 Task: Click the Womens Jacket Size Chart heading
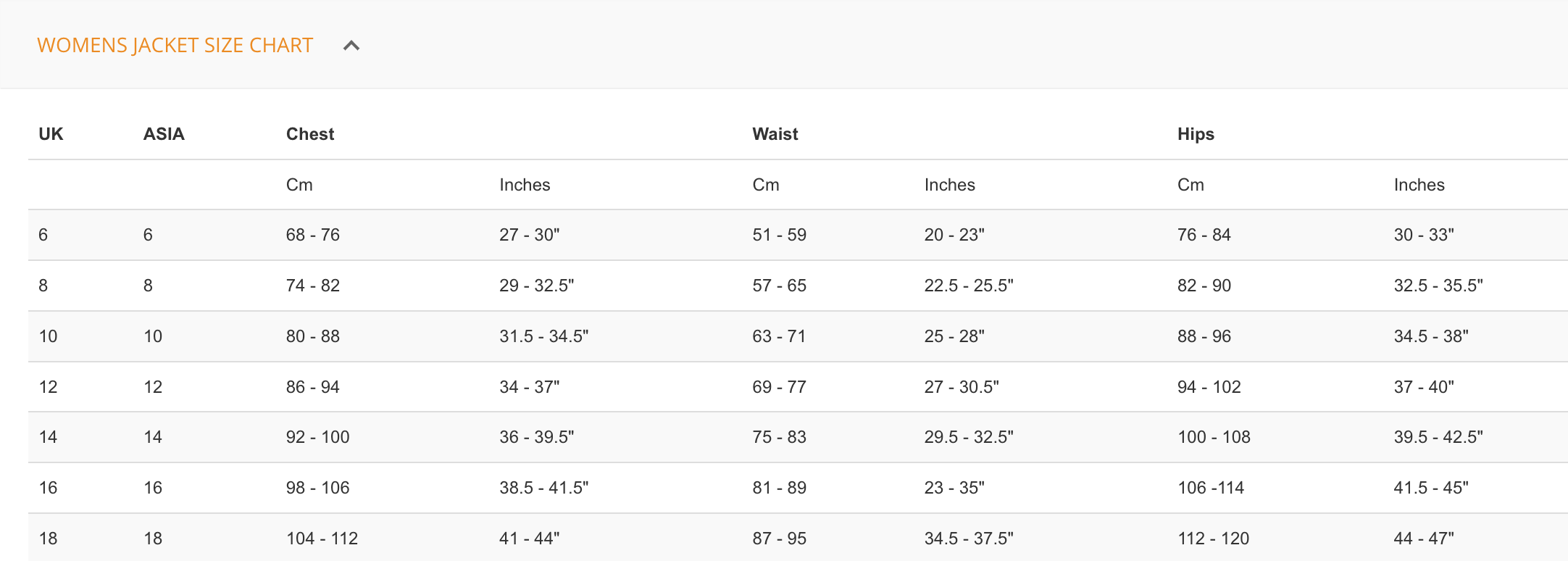(x=175, y=46)
